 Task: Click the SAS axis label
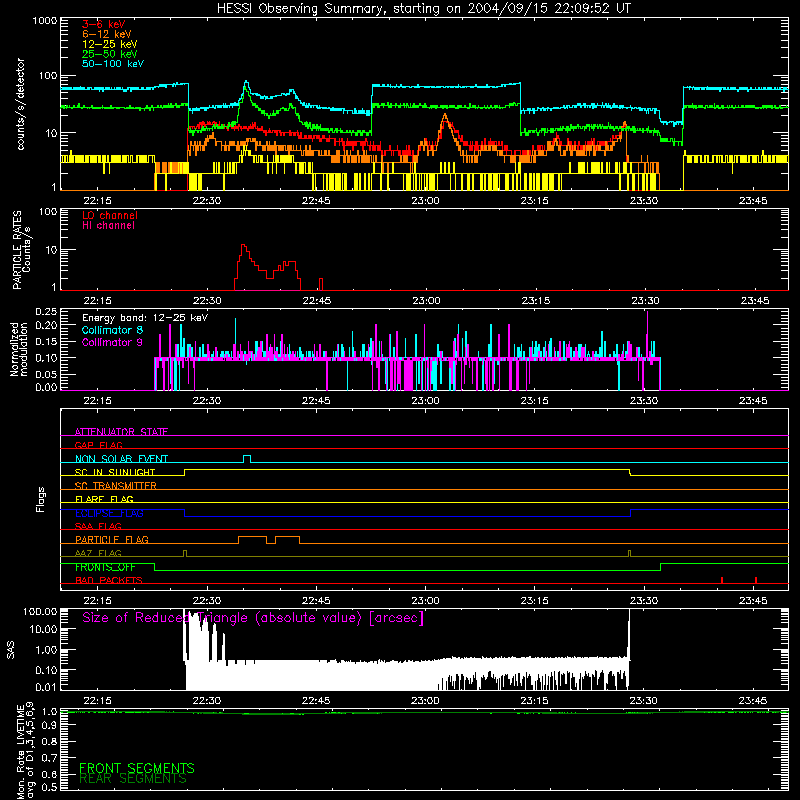(11, 649)
